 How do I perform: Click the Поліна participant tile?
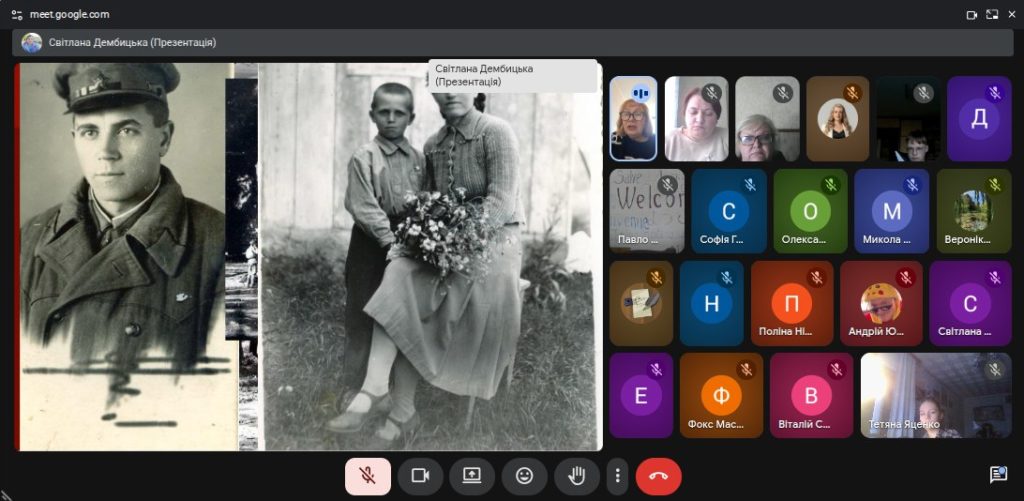(x=791, y=303)
